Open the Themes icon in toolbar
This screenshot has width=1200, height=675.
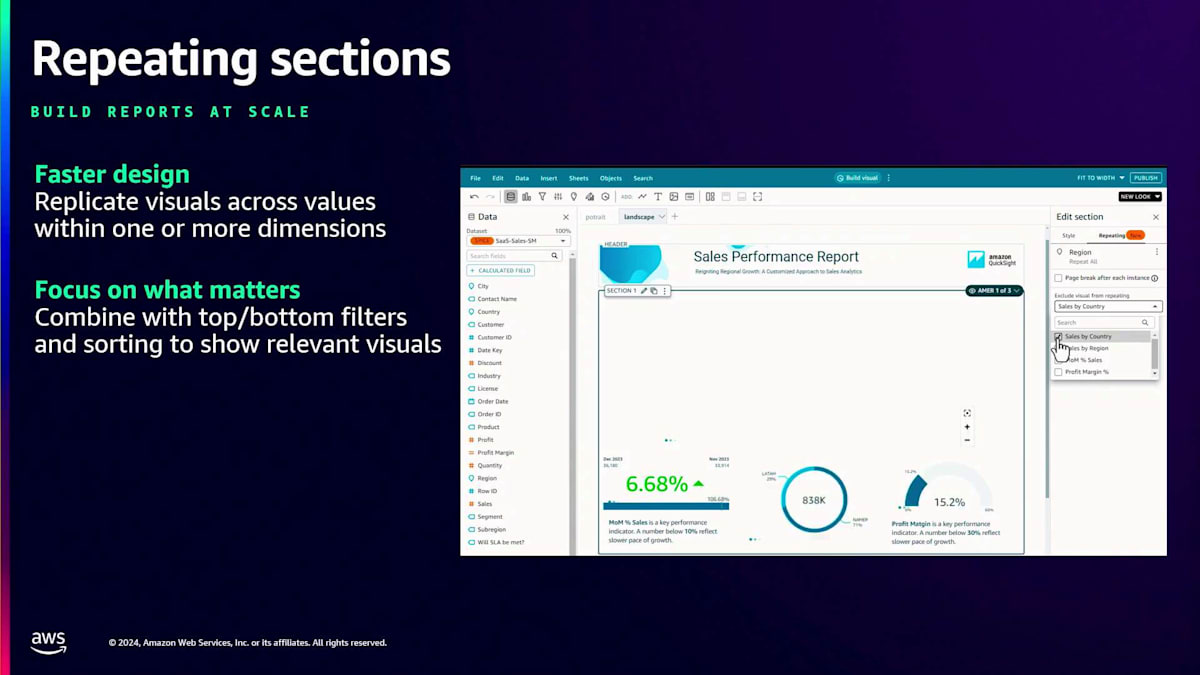click(590, 197)
